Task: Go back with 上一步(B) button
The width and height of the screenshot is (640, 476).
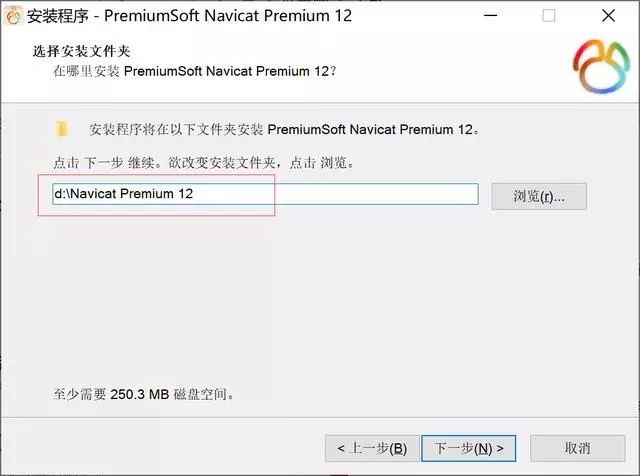Action: (x=372, y=448)
